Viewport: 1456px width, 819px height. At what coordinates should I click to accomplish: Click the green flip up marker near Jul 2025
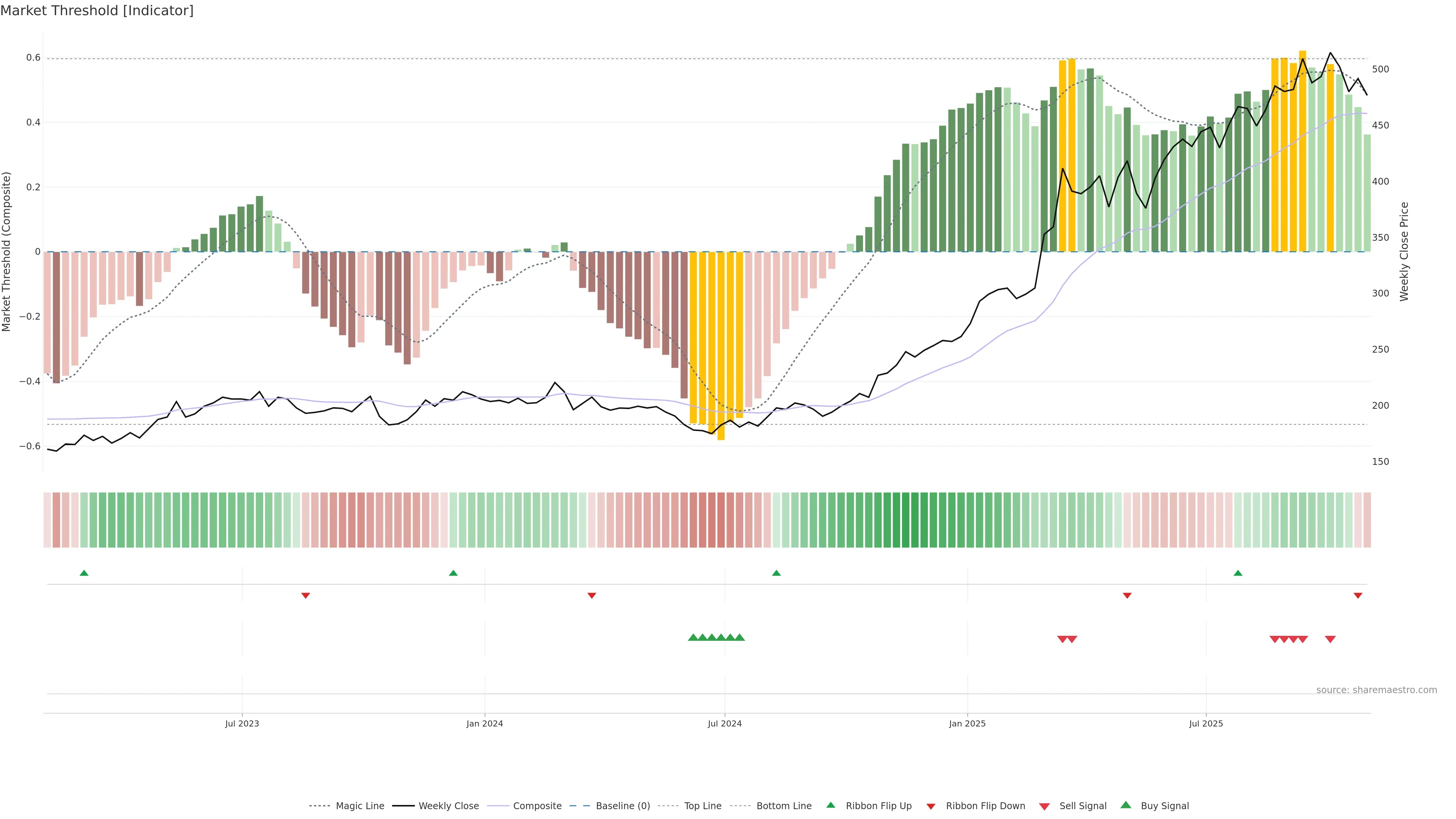1238,573
